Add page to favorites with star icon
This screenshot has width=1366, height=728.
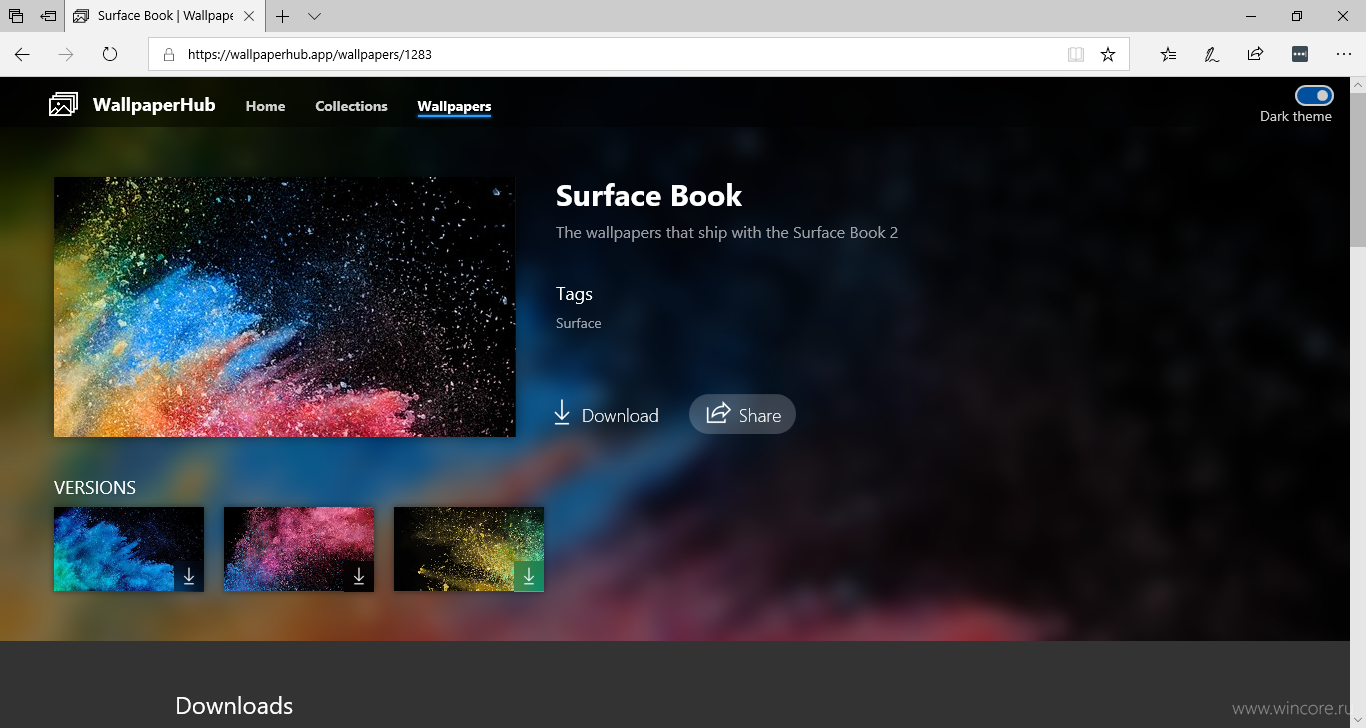coord(1108,54)
